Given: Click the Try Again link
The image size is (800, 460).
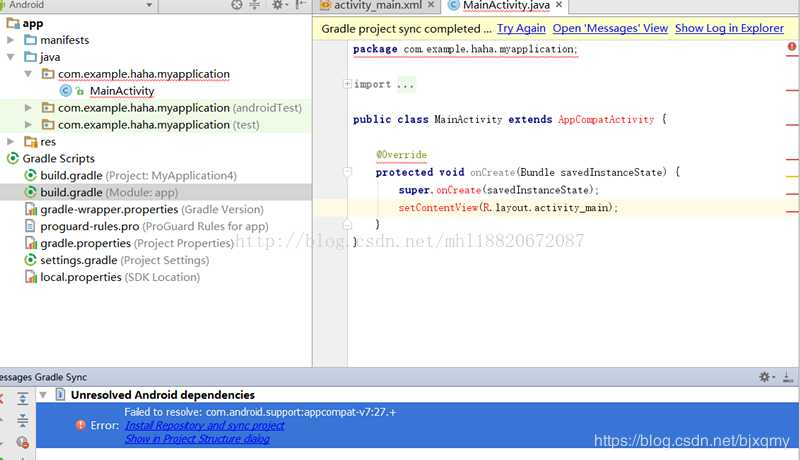Looking at the screenshot, I should (x=521, y=29).
